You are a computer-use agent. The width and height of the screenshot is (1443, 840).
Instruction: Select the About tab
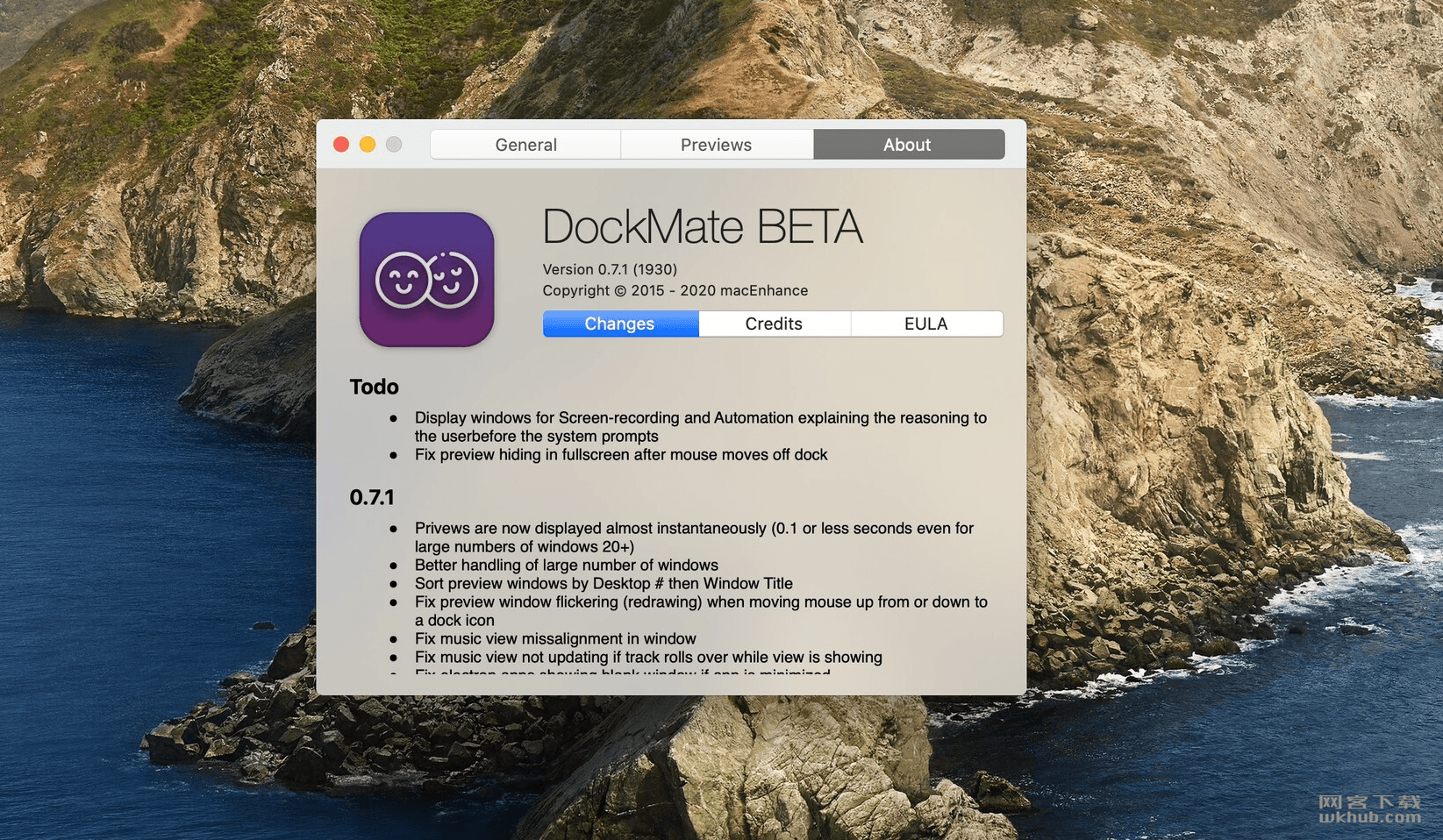(908, 145)
